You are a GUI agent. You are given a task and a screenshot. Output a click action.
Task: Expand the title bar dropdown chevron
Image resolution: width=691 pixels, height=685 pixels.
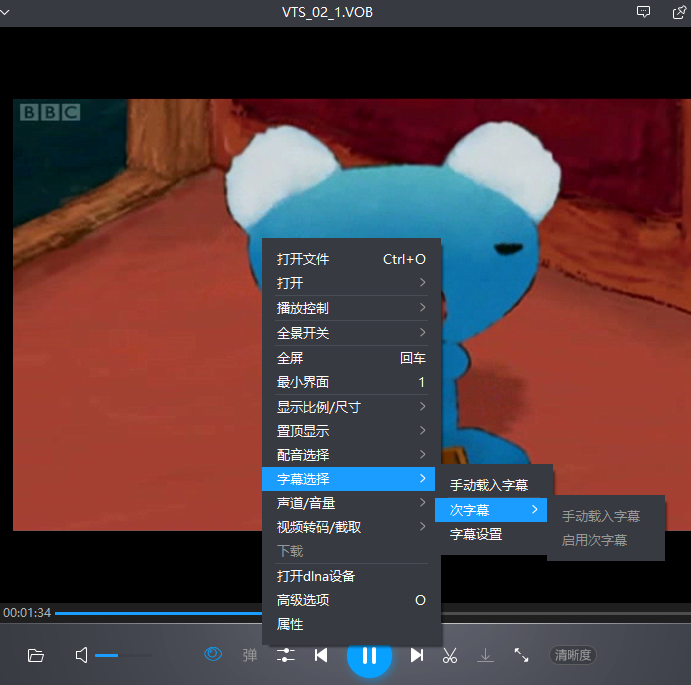tap(5, 12)
